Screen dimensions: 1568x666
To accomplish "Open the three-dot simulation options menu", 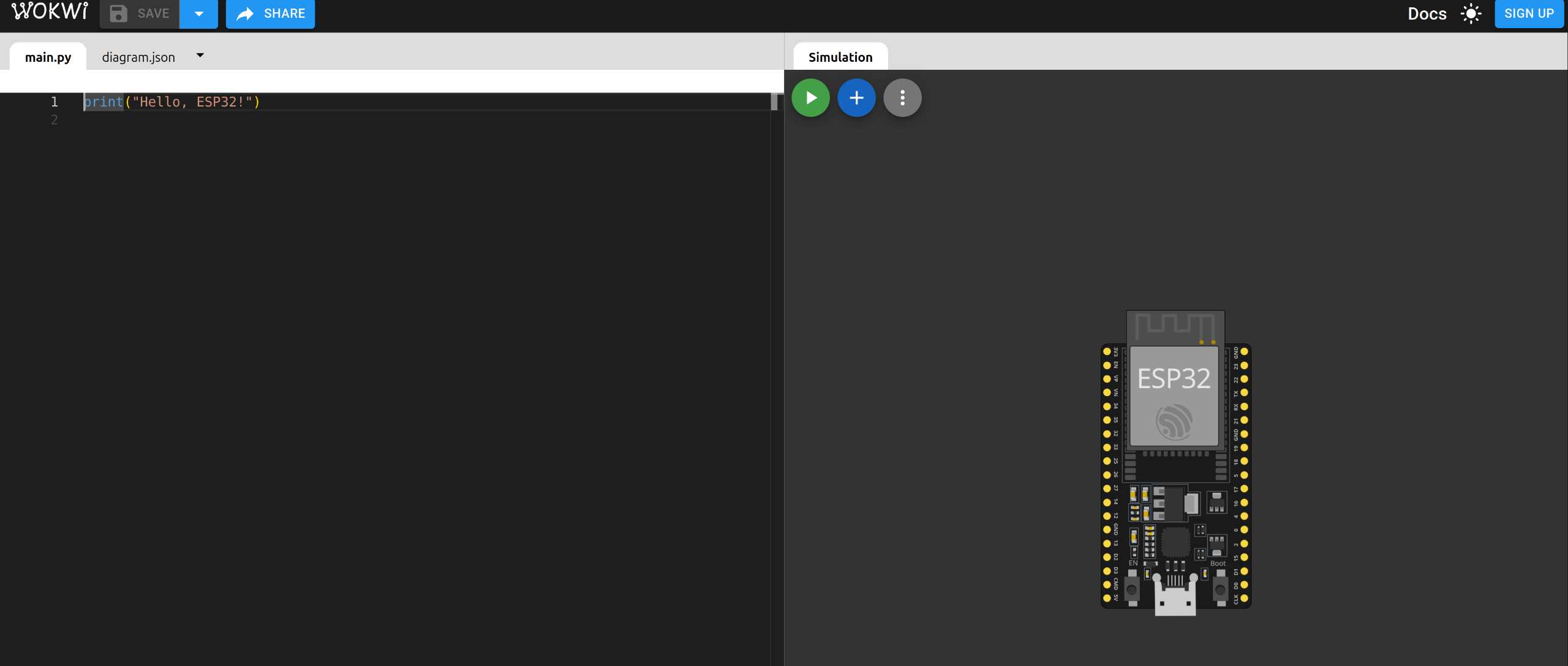I will pyautogui.click(x=902, y=98).
